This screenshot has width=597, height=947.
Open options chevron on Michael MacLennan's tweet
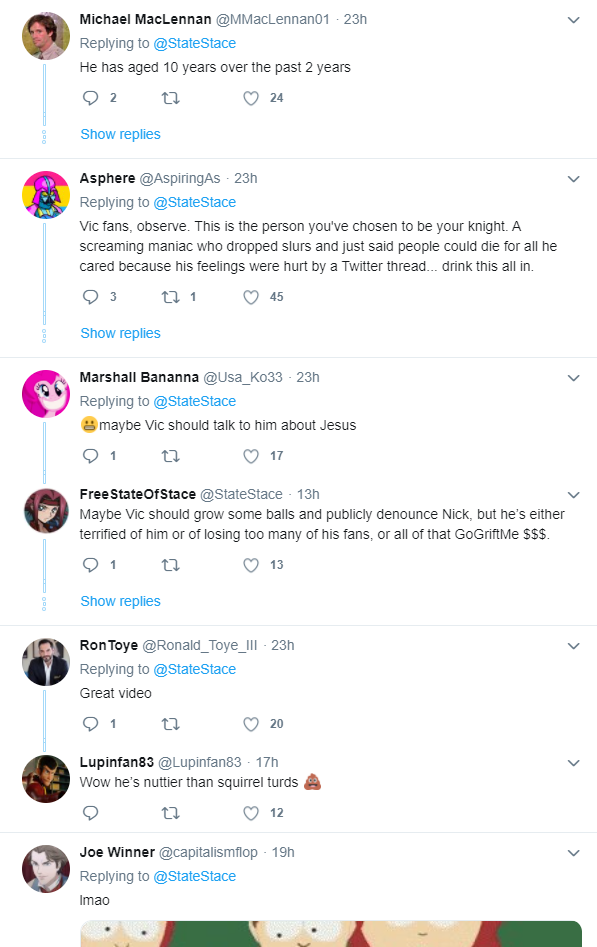[573, 20]
